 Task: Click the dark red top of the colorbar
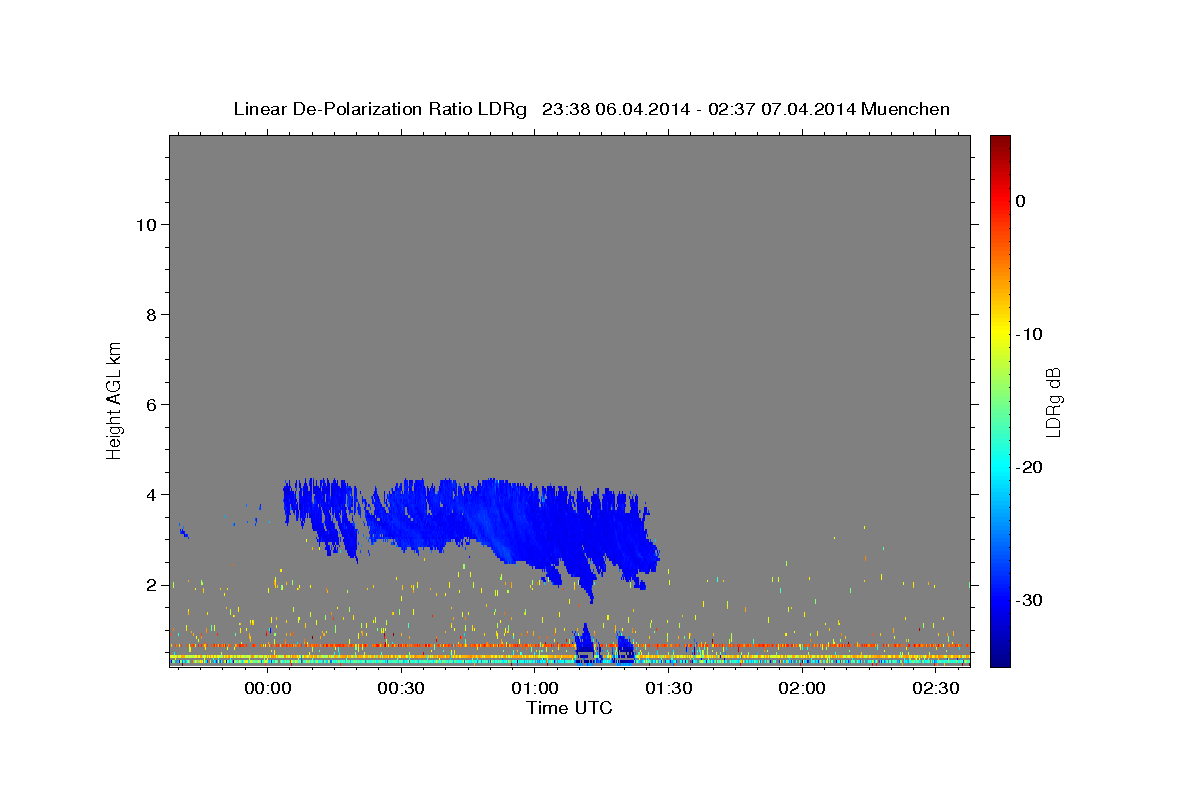(1000, 143)
